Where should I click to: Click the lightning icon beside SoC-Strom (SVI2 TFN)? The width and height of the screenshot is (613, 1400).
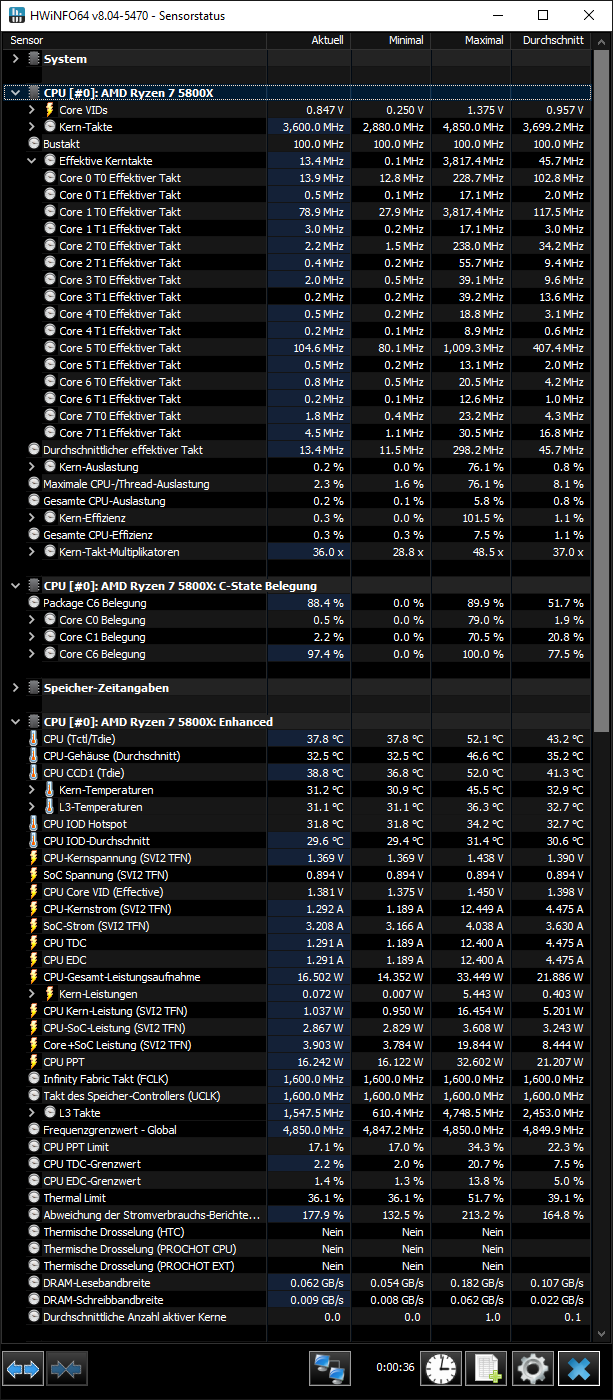tap(34, 926)
